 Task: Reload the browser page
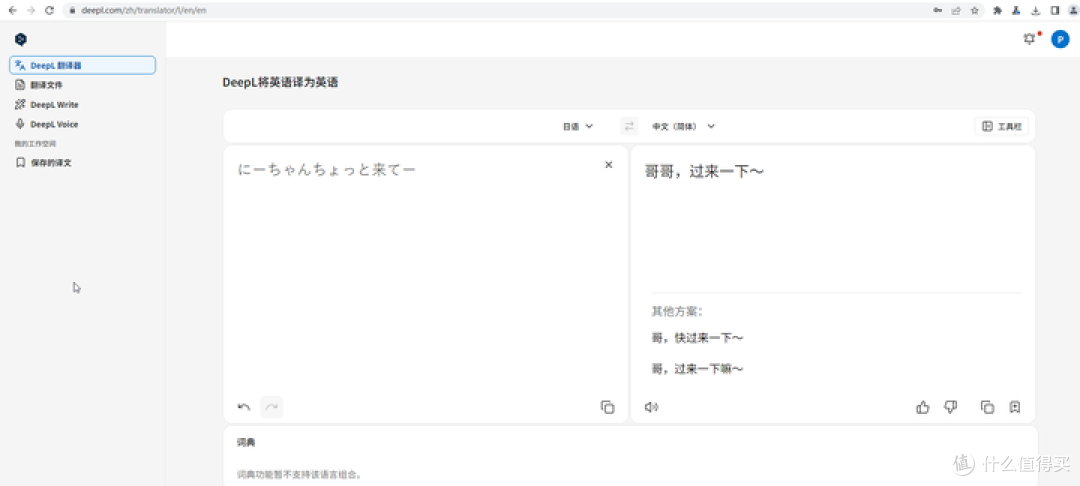(49, 10)
